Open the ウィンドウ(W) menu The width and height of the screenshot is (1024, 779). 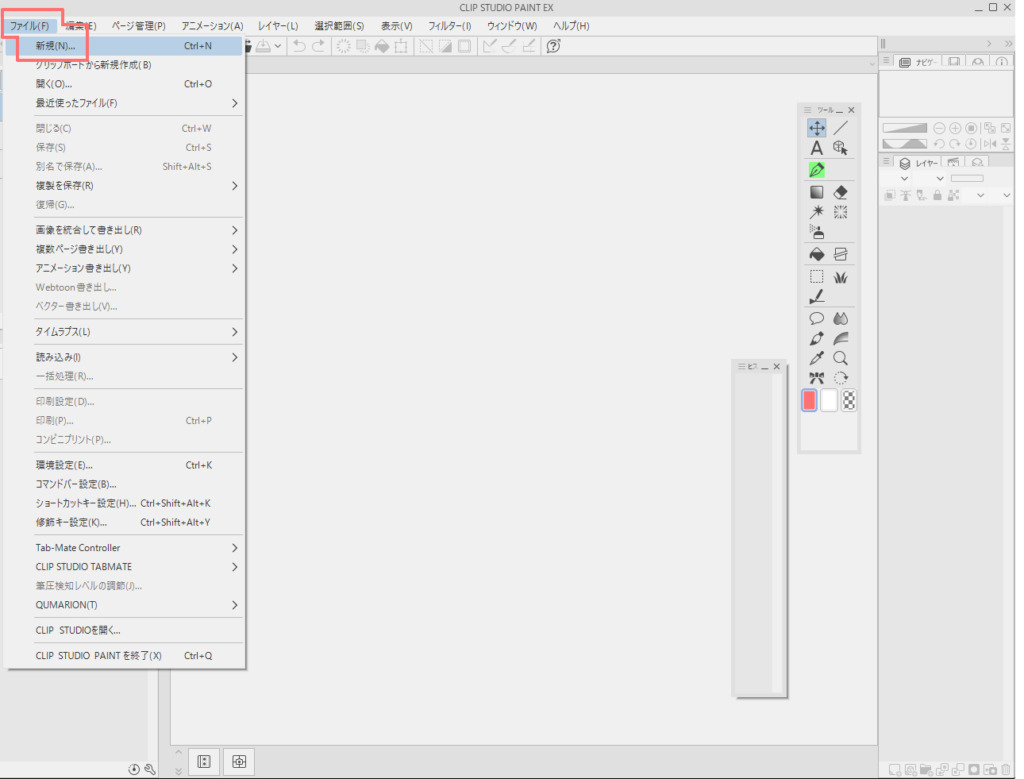coord(512,26)
